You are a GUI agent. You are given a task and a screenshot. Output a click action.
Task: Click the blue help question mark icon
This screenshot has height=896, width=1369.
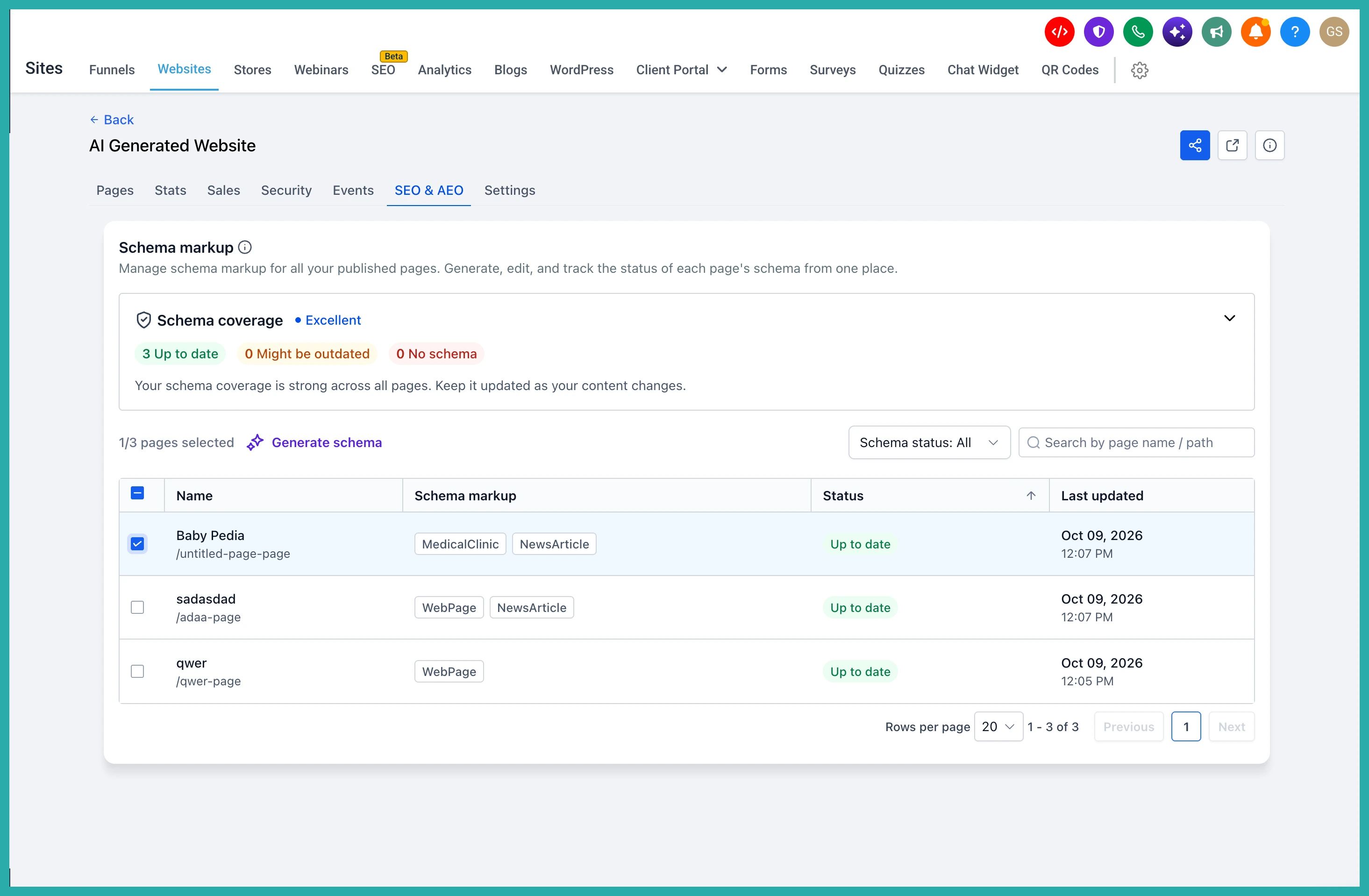coord(1294,32)
